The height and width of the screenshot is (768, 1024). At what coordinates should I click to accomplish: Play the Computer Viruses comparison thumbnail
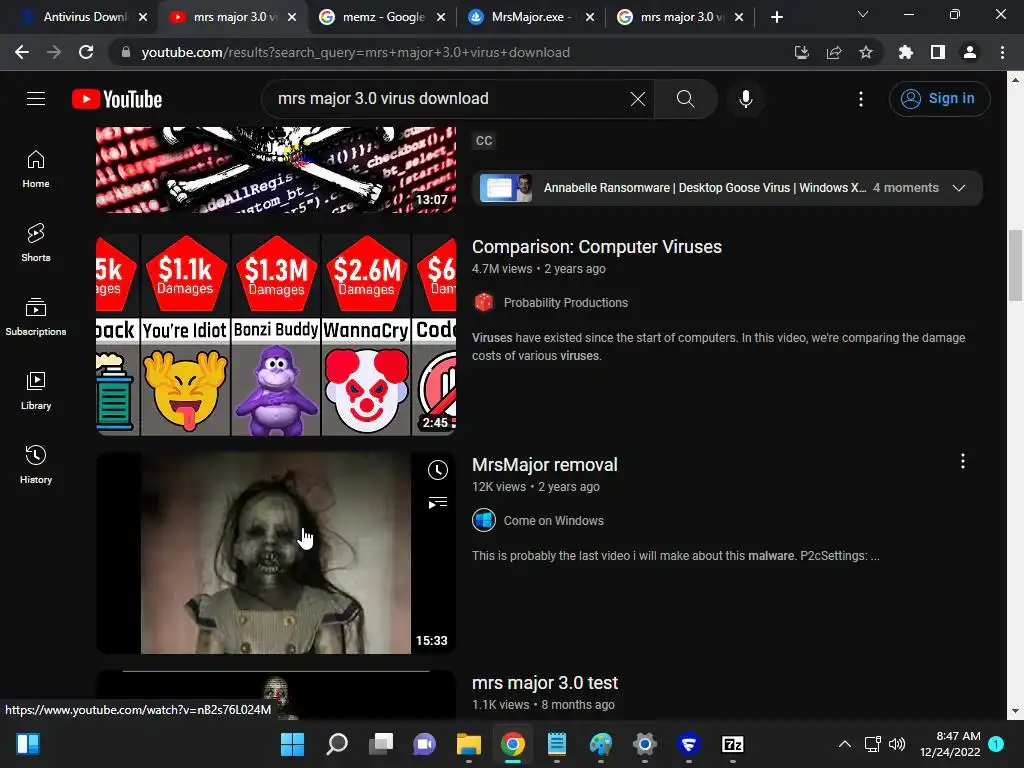coord(276,335)
